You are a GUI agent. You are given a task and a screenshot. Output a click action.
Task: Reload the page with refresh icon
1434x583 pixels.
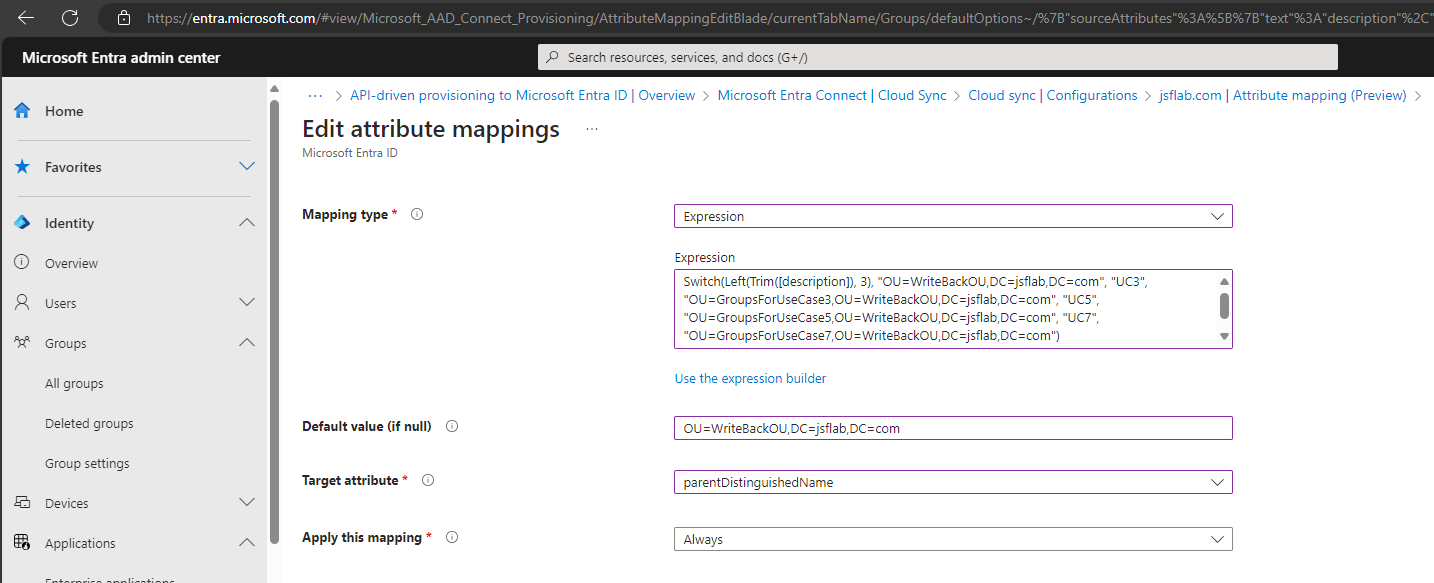(x=70, y=17)
